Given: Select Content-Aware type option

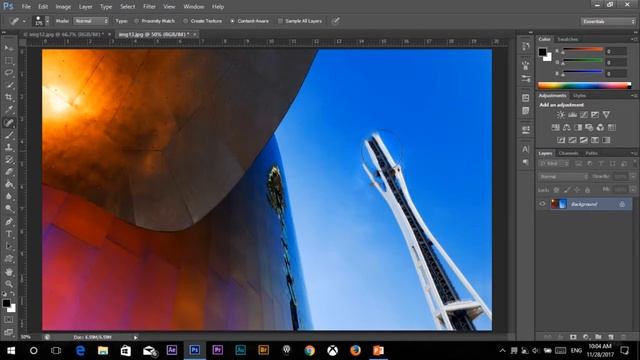Looking at the screenshot, I should [x=249, y=21].
